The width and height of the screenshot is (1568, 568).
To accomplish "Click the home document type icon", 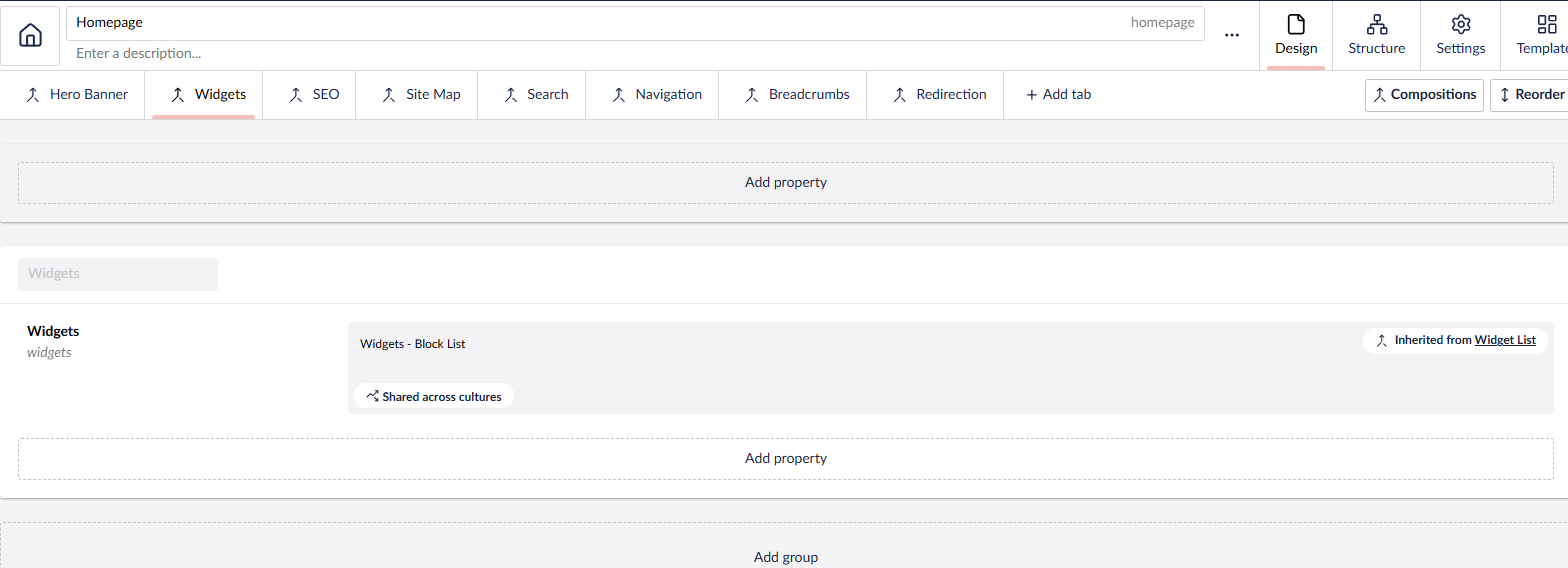I will point(31,36).
